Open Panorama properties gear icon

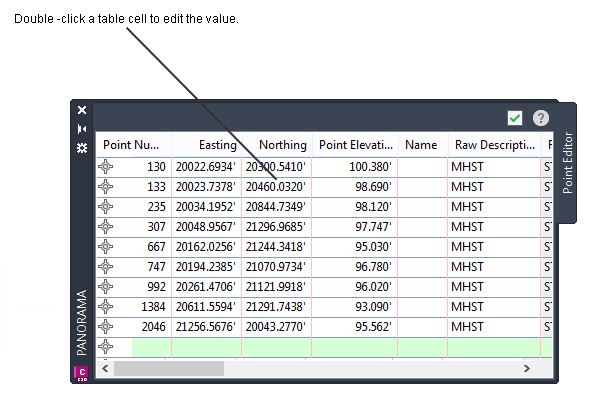[x=82, y=148]
